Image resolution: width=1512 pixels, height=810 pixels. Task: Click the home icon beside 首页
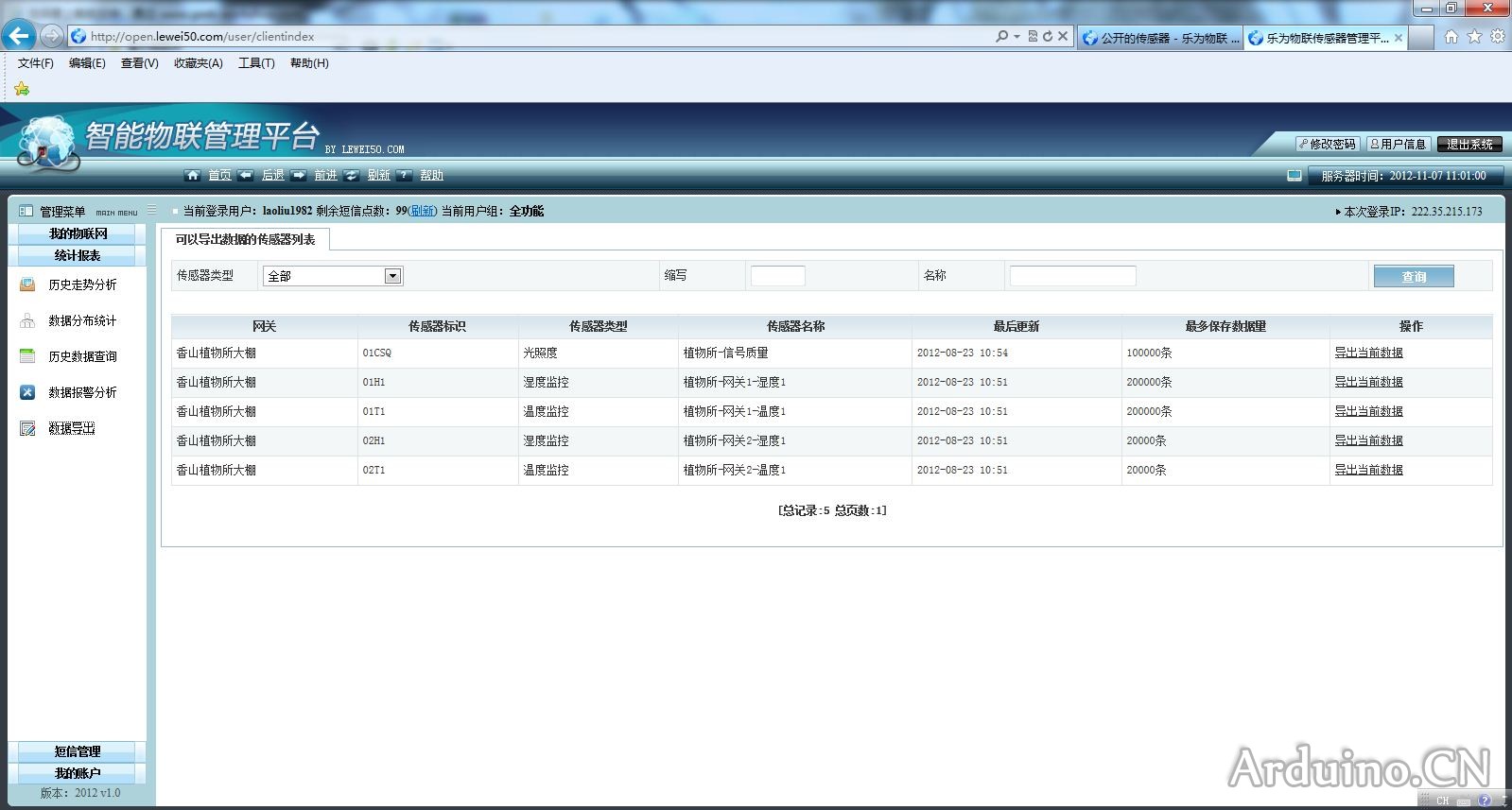coord(193,175)
